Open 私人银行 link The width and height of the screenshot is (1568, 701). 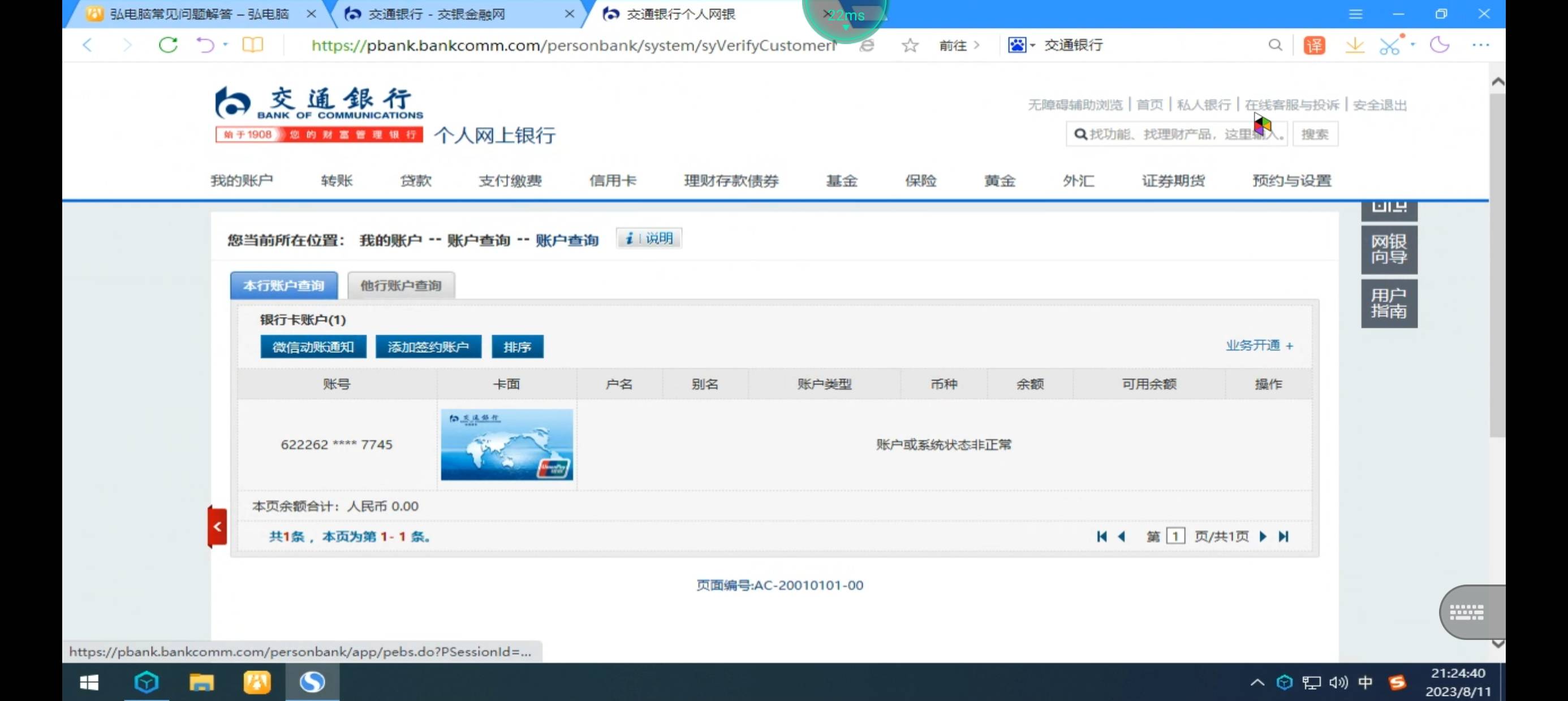pos(1203,105)
